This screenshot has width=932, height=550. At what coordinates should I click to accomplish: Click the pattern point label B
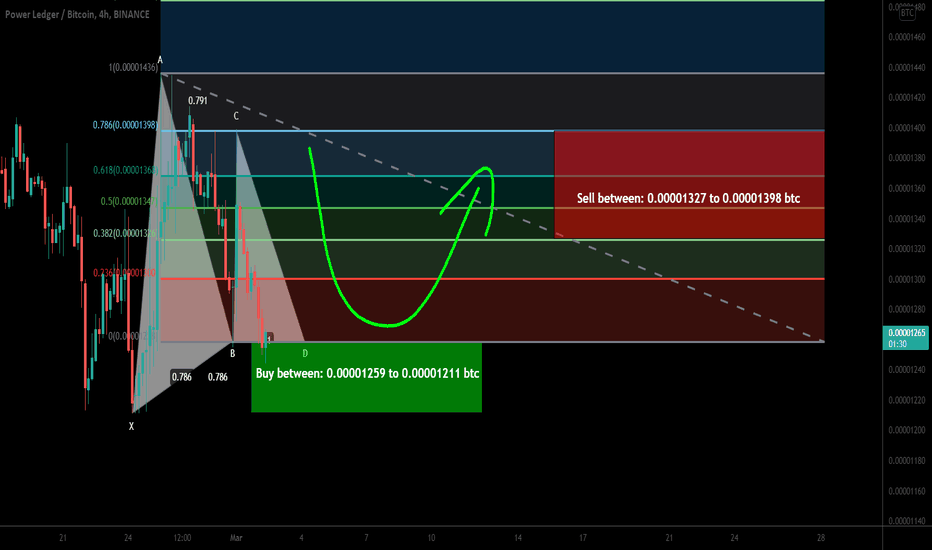point(232,353)
